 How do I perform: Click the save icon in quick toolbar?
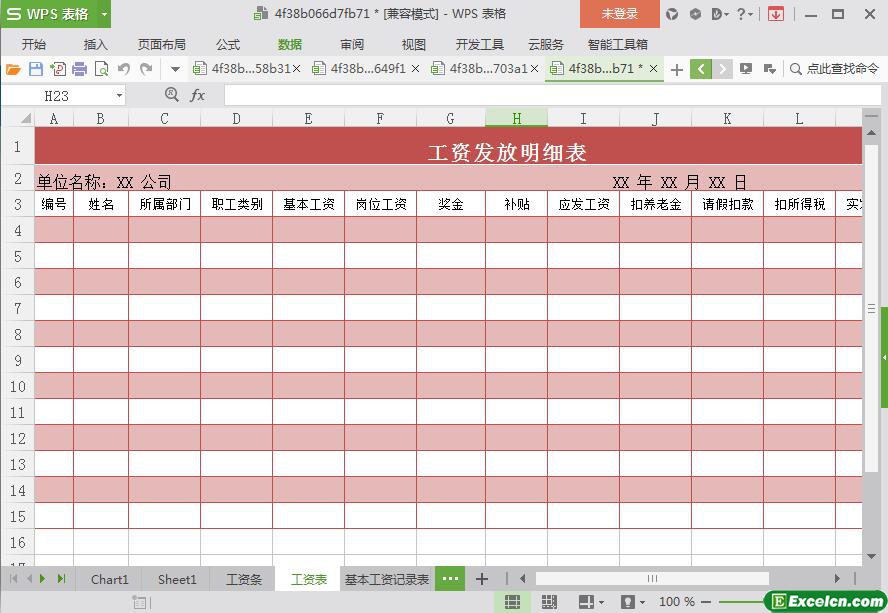(36, 69)
